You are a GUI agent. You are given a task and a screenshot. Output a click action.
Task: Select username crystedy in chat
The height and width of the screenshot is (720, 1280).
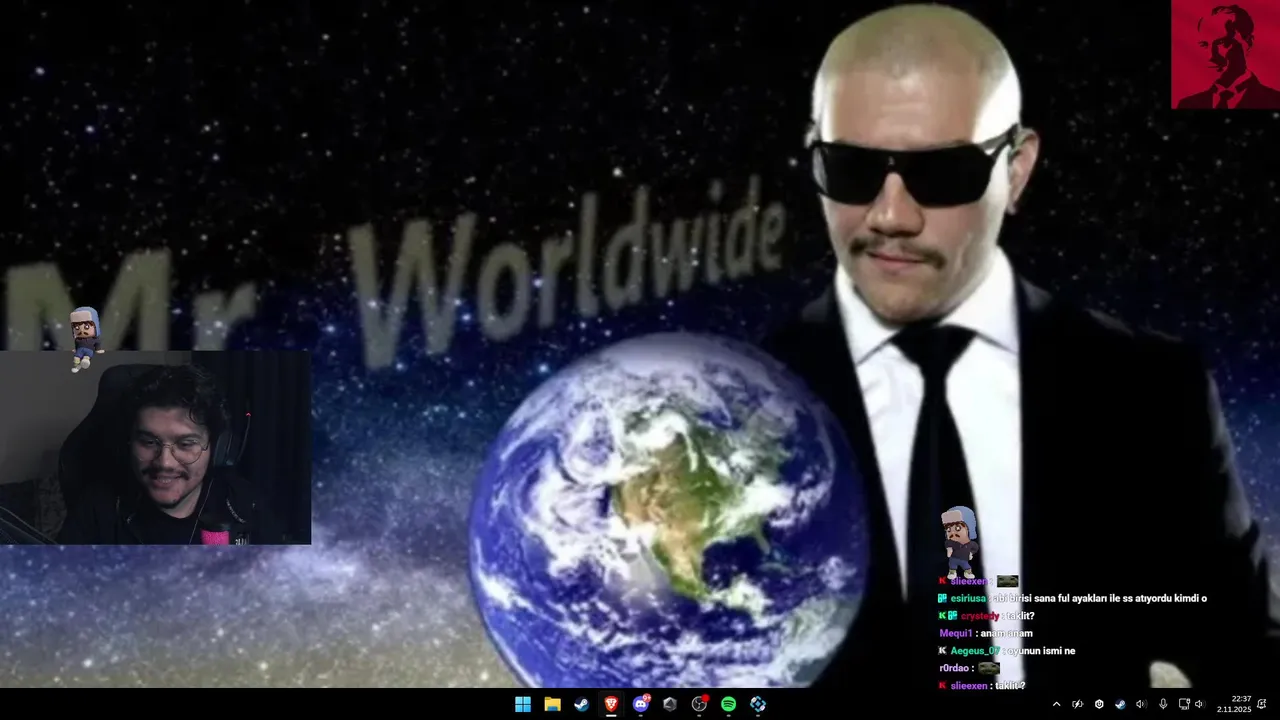coord(979,616)
